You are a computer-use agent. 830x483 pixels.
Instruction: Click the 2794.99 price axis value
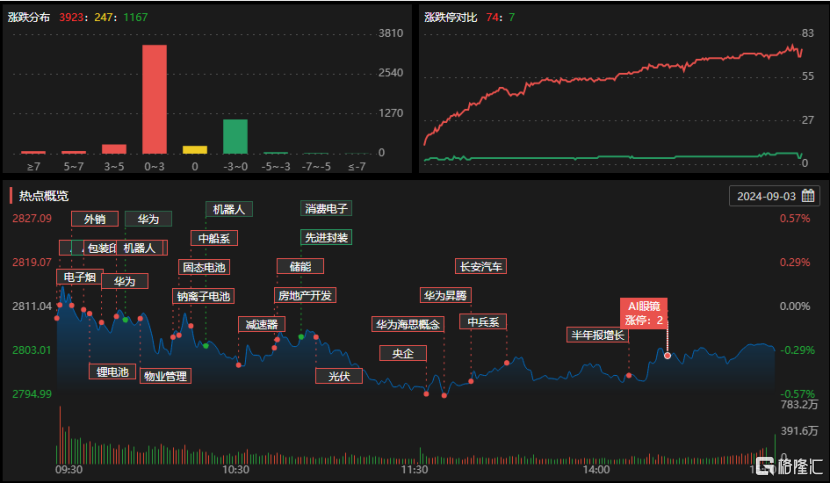click(32, 394)
